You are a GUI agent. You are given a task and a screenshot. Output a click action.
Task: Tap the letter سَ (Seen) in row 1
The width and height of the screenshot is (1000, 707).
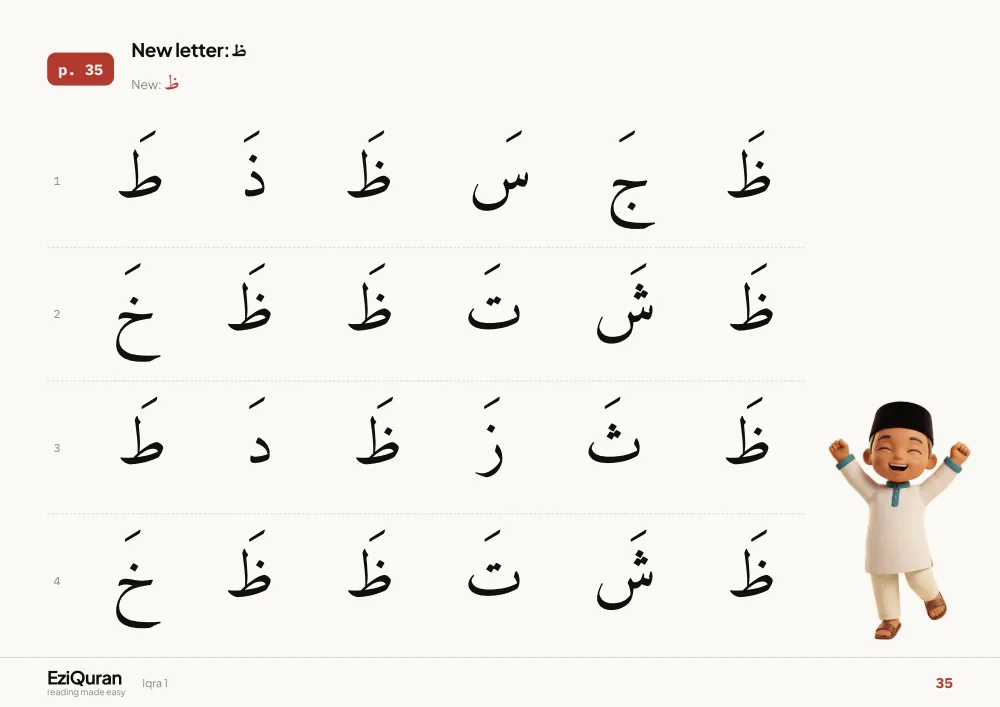coord(501,171)
